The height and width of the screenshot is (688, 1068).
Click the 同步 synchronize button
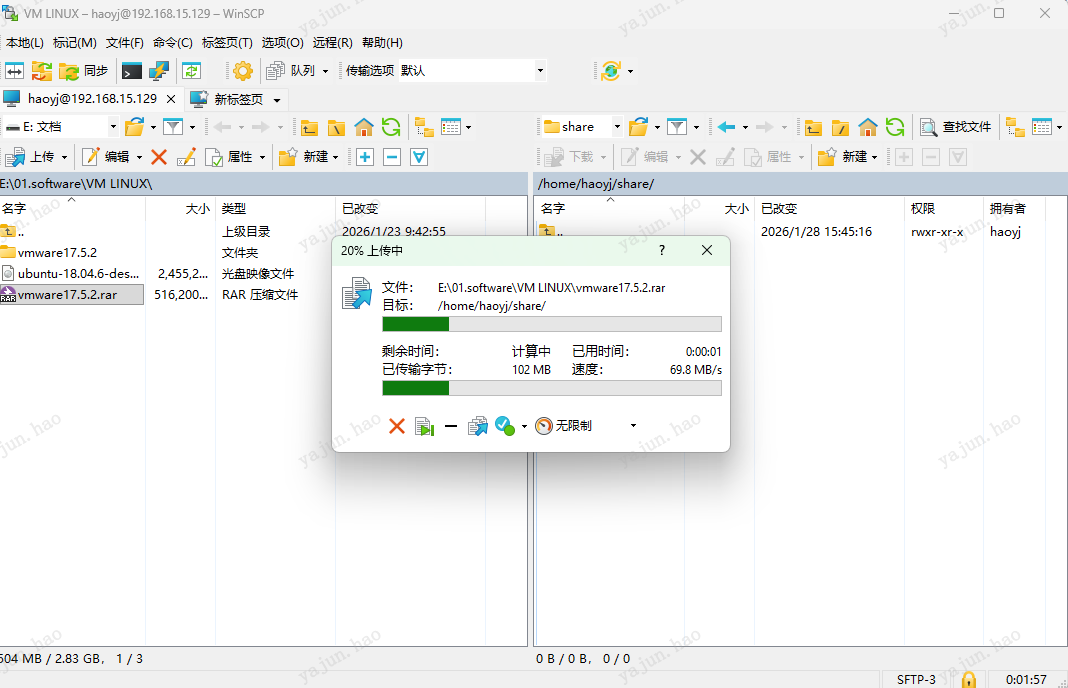tap(84, 70)
